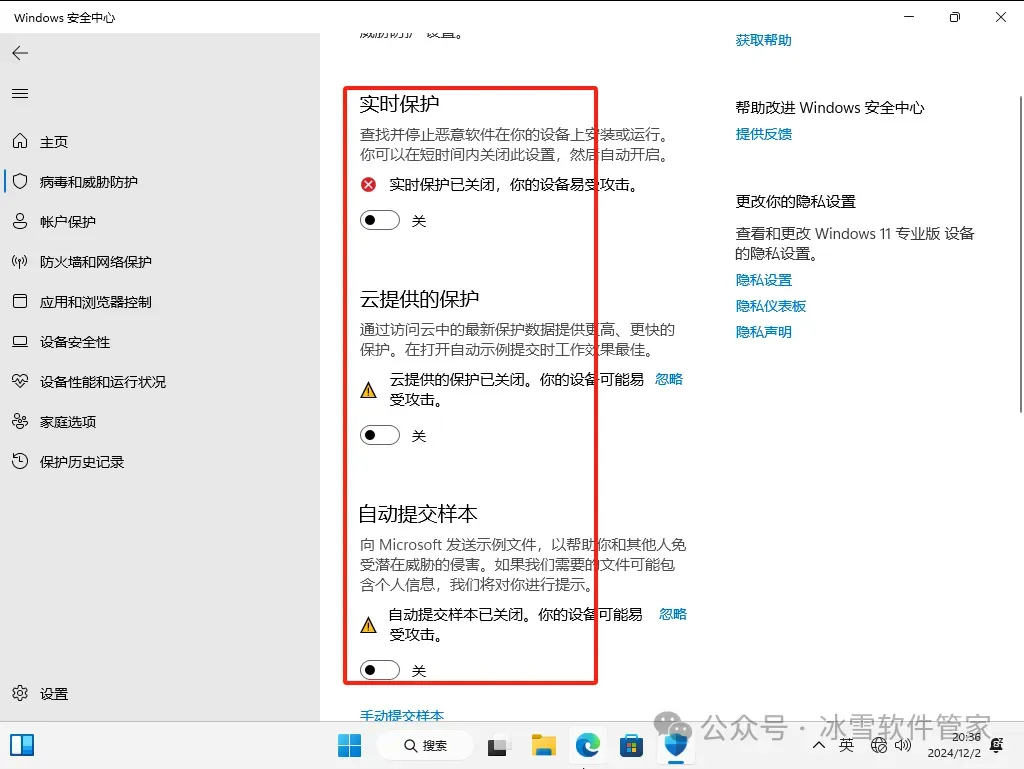1024x769 pixels.
Task: Click the gear icon for 设置
Action: coord(20,693)
